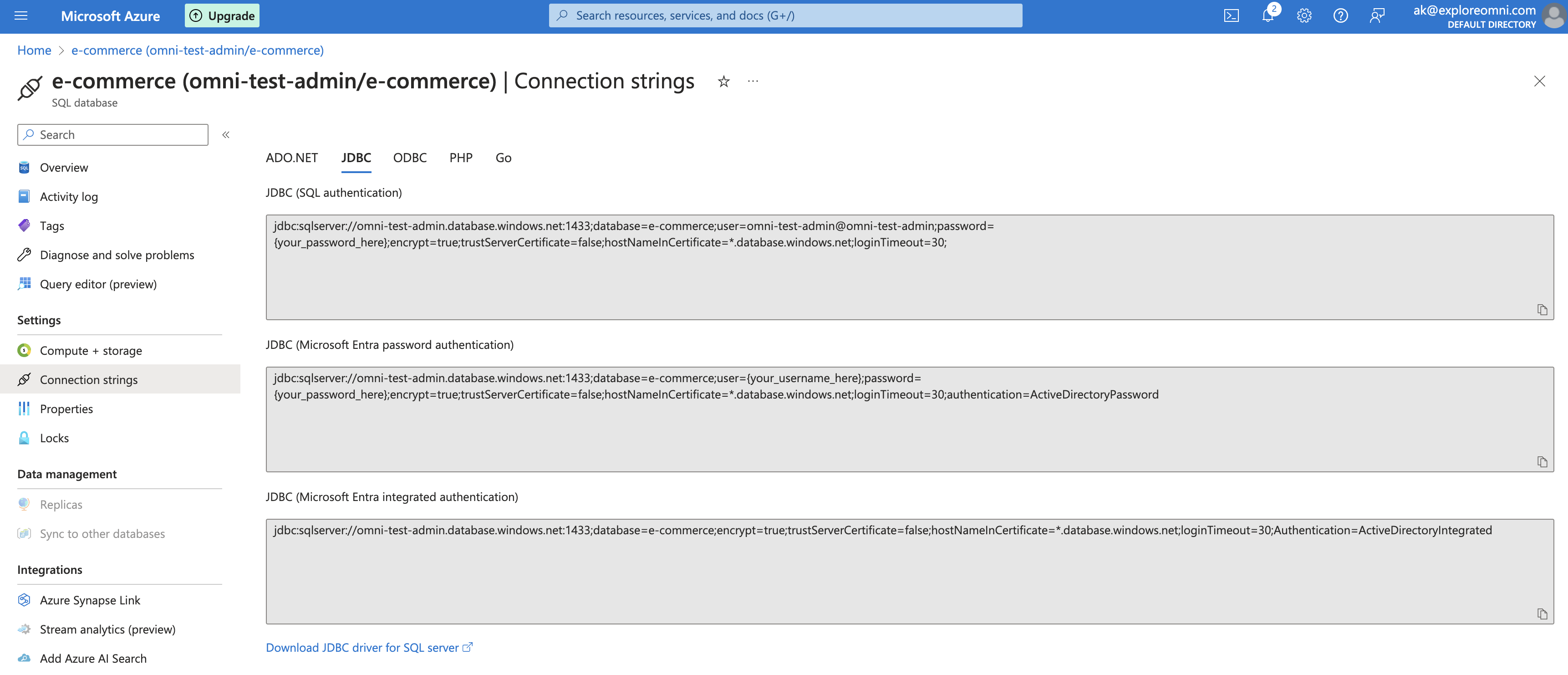Open Cloud Shell from the top bar
1568x675 pixels.
pos(1231,15)
